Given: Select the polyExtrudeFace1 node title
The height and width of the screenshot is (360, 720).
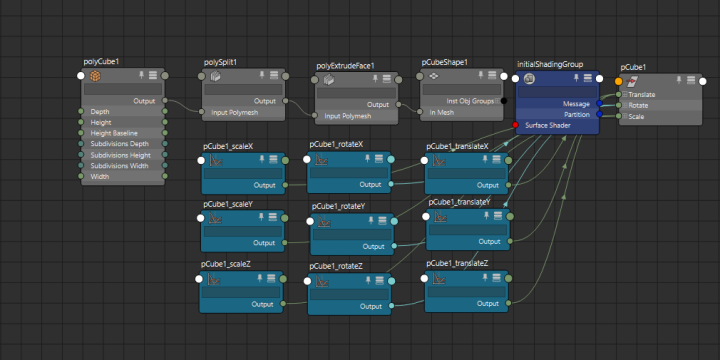Looking at the screenshot, I should click(345, 66).
